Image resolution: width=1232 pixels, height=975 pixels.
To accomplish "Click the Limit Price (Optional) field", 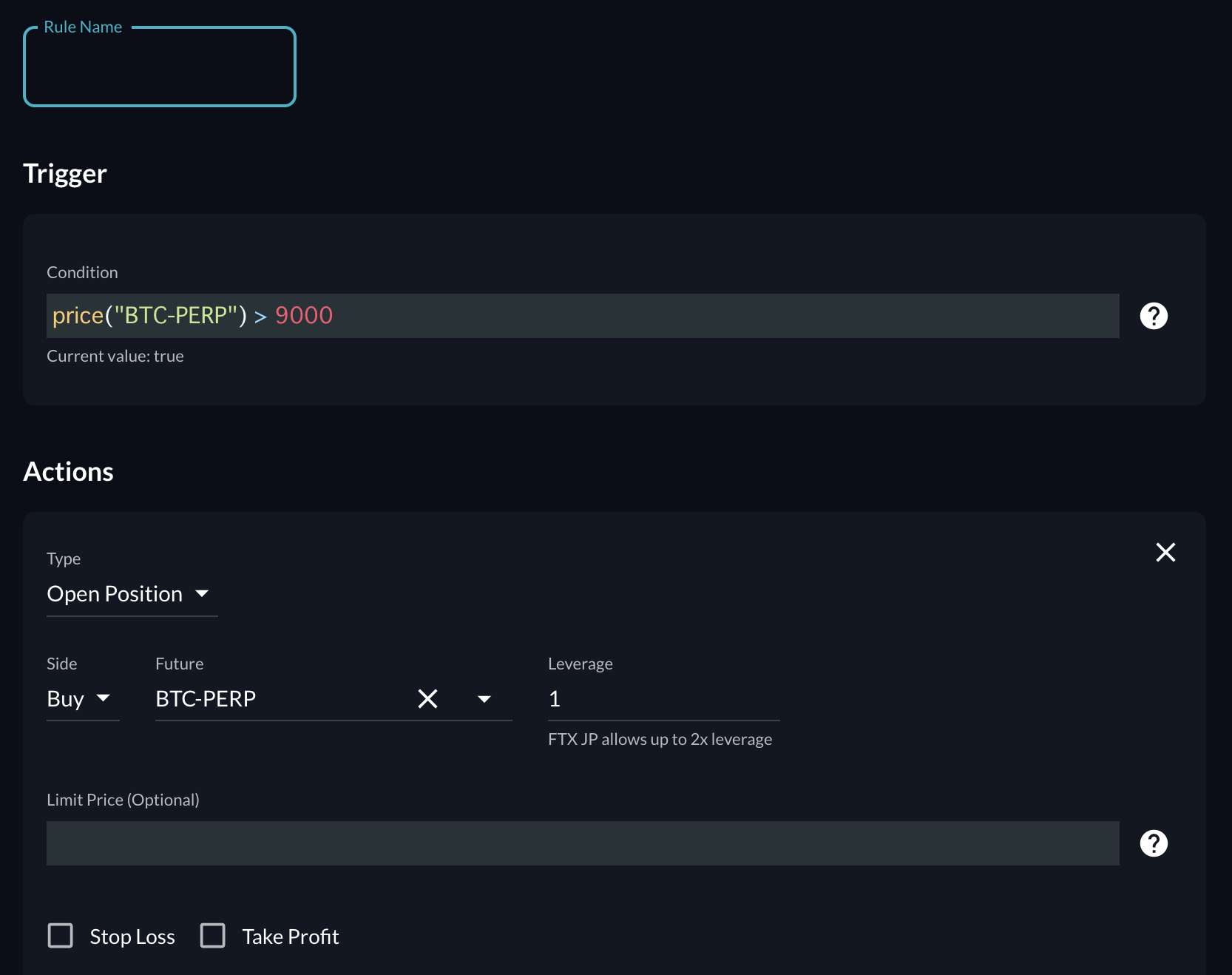I will [582, 843].
